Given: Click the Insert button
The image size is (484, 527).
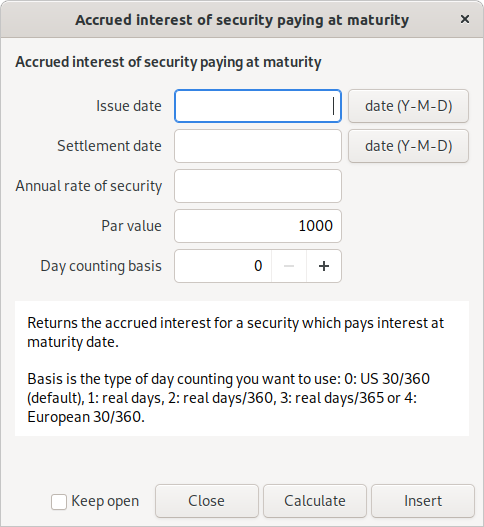Looking at the screenshot, I should [423, 501].
